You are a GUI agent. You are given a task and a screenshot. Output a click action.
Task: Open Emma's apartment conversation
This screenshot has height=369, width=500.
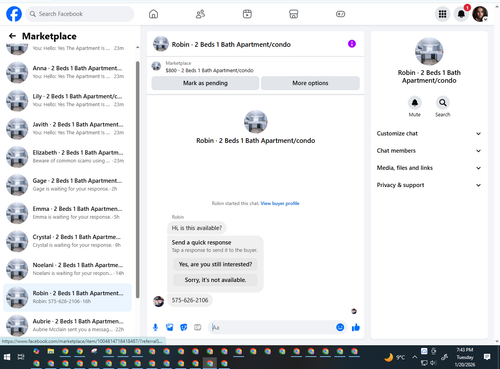(67, 213)
